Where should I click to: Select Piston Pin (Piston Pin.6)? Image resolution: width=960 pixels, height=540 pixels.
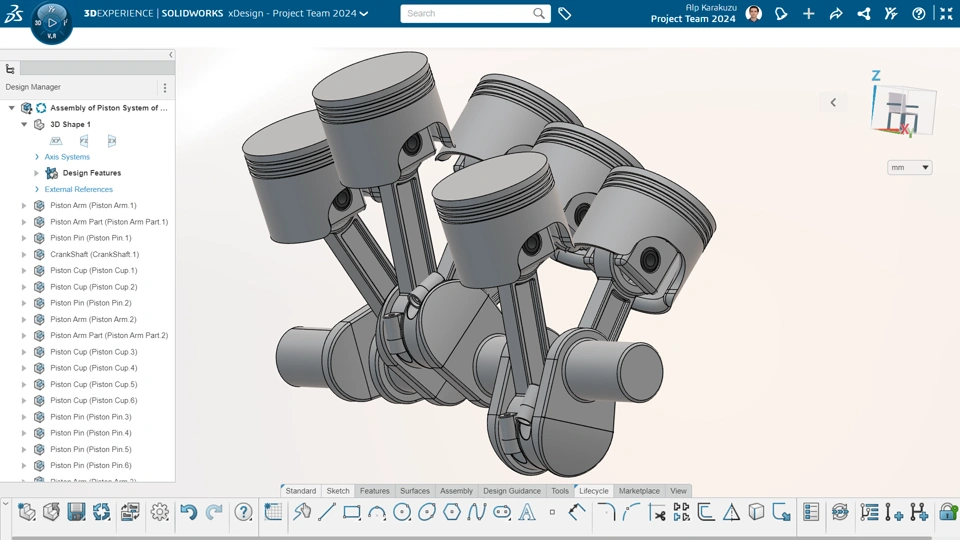91,465
